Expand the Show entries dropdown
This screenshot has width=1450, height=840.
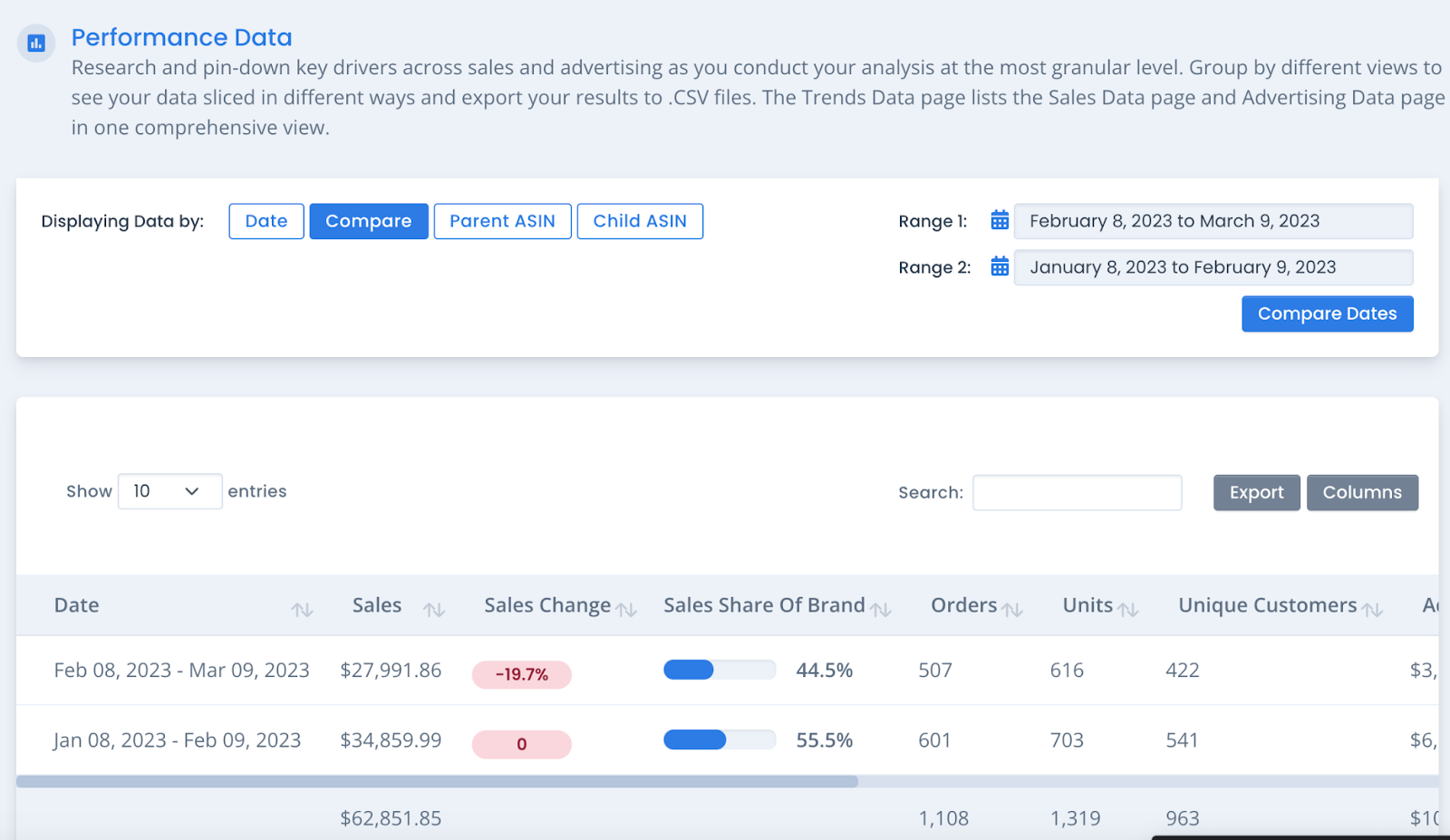pyautogui.click(x=169, y=491)
